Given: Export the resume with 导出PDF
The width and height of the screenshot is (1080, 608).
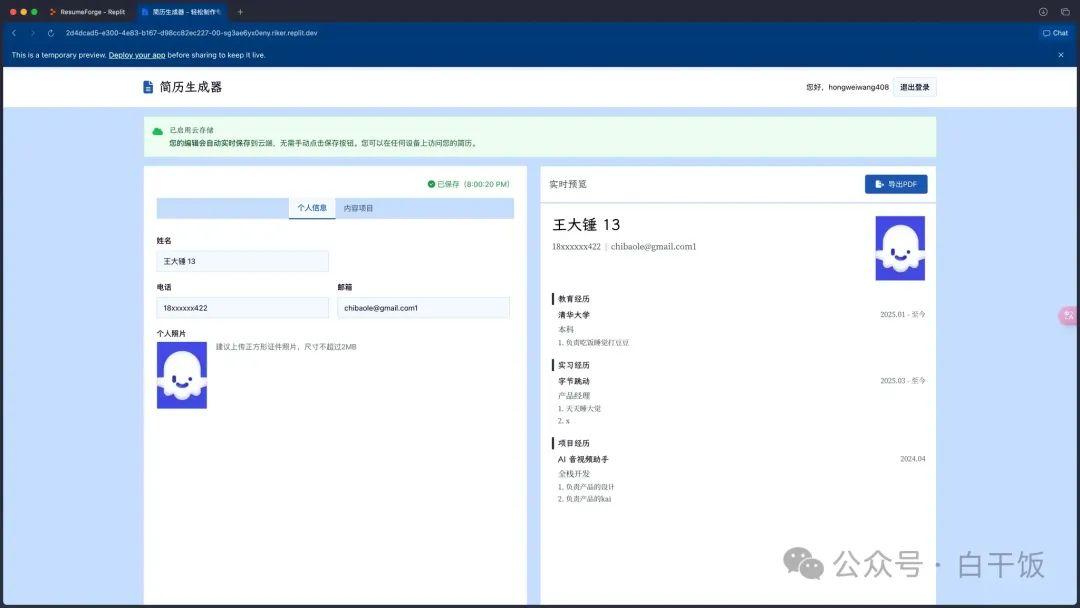Looking at the screenshot, I should coord(896,184).
